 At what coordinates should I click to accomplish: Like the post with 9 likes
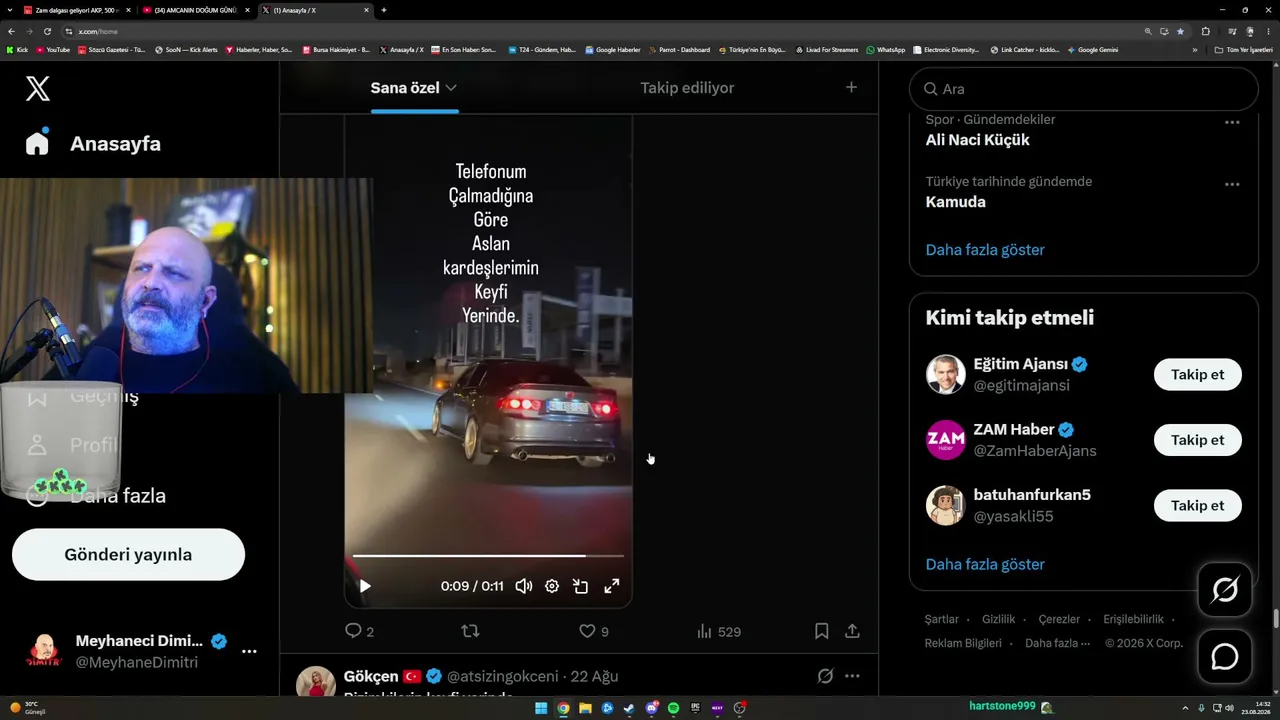594,631
